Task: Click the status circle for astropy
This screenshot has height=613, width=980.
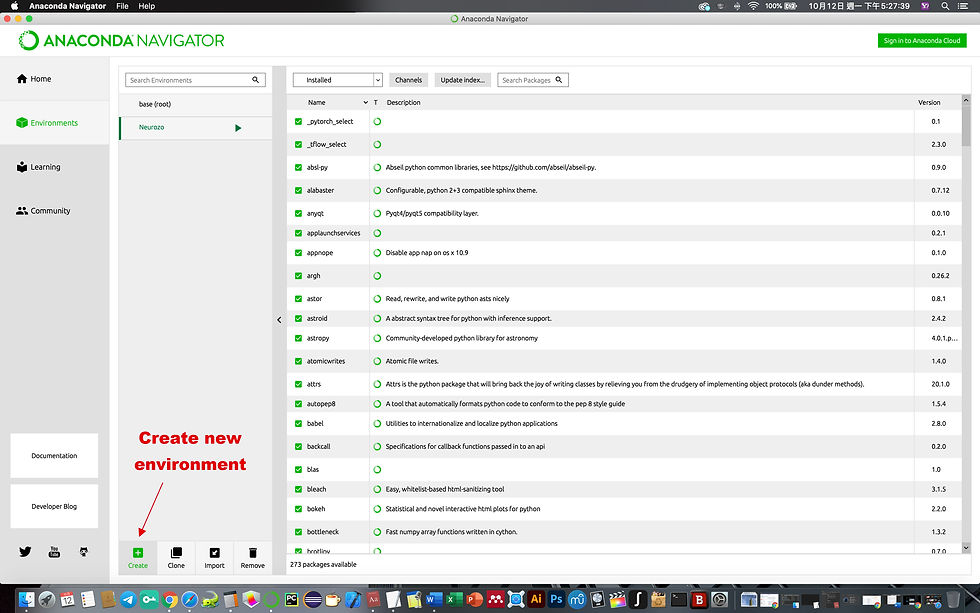Action: click(x=377, y=338)
